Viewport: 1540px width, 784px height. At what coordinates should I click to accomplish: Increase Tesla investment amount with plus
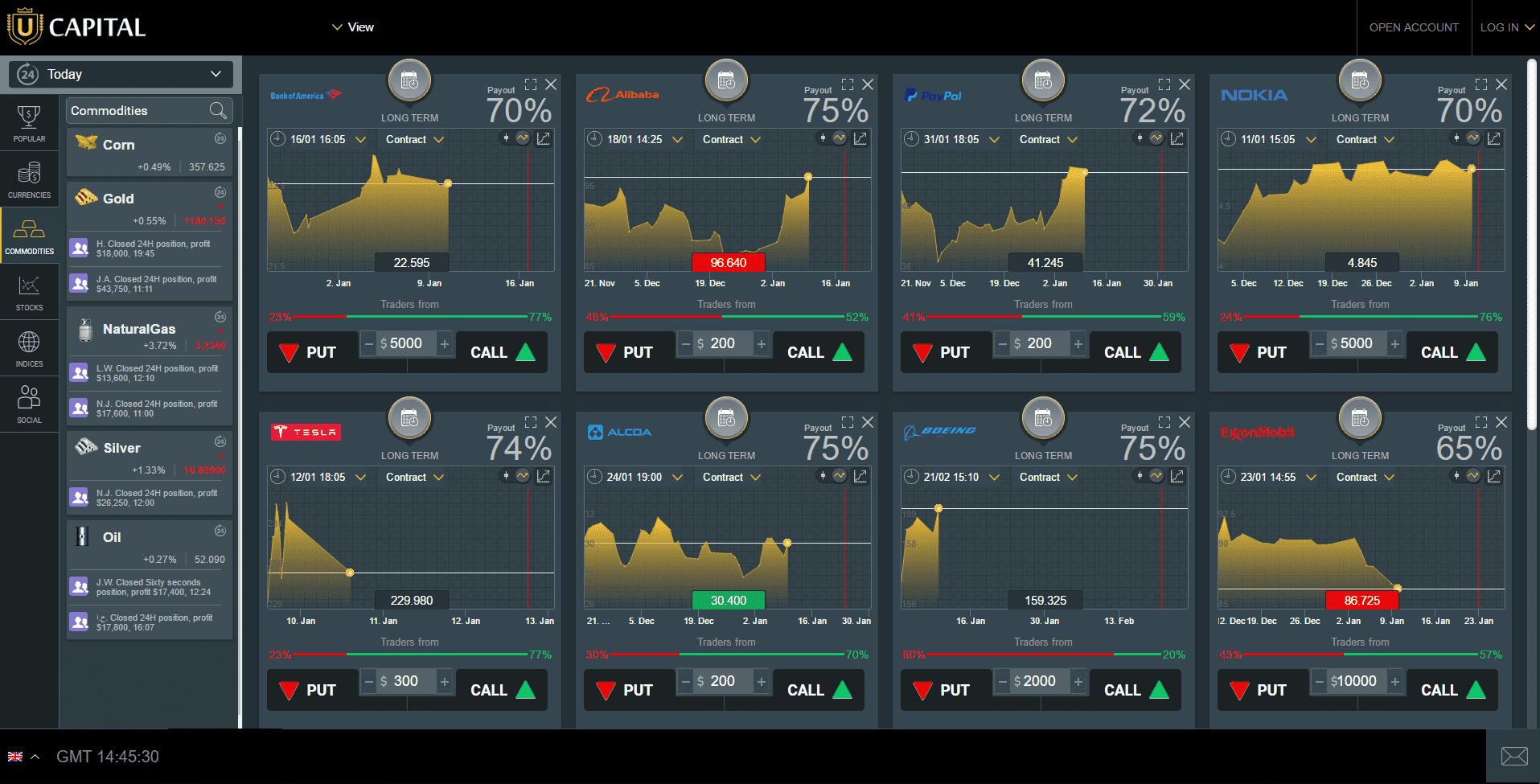(x=445, y=681)
